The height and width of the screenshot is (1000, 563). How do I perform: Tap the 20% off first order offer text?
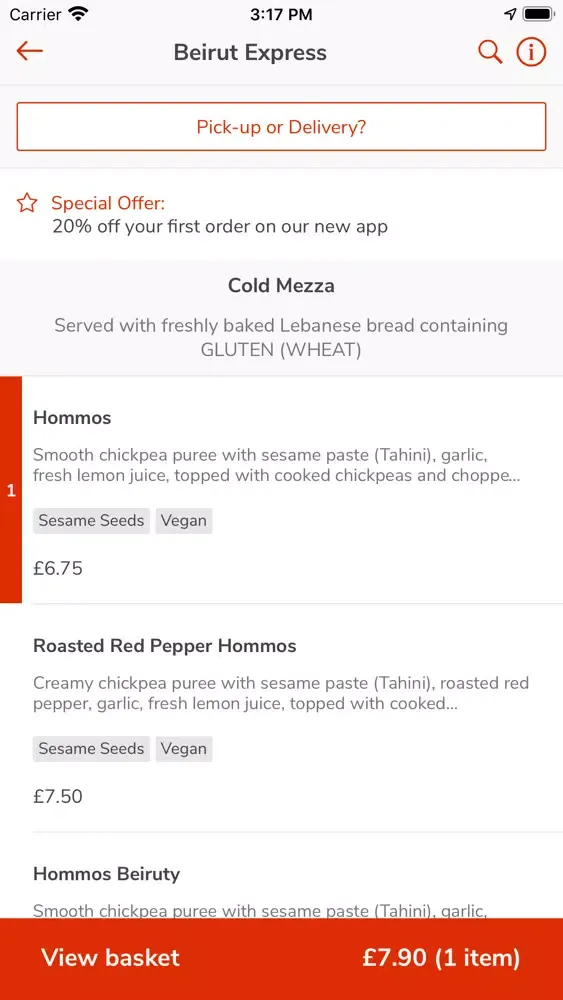220,226
